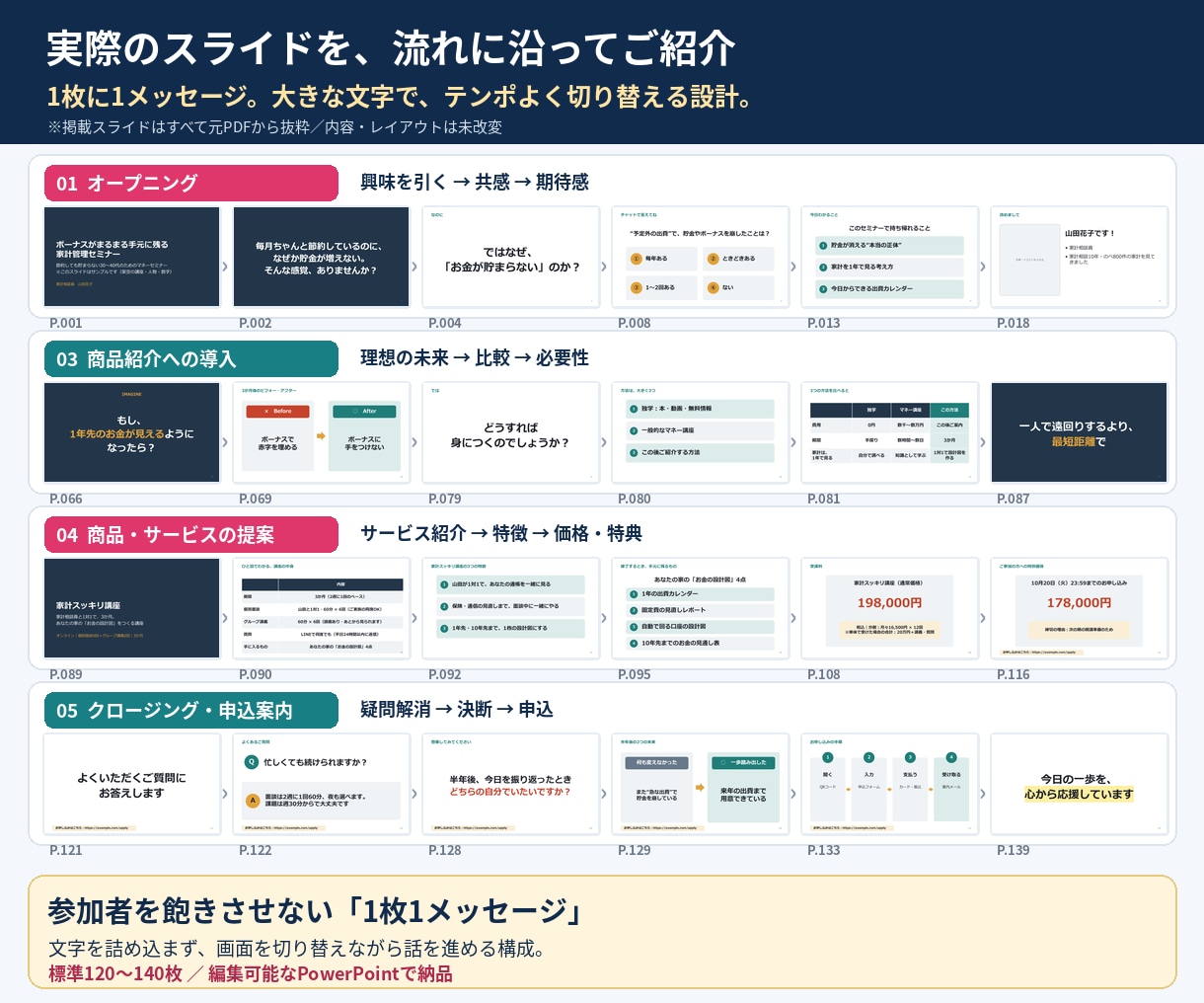The height and width of the screenshot is (1003, 1204).
Task: Click the yellow subtitle 1枚に1メッセージ。大きな文字で
Action: pyautogui.click(x=402, y=97)
